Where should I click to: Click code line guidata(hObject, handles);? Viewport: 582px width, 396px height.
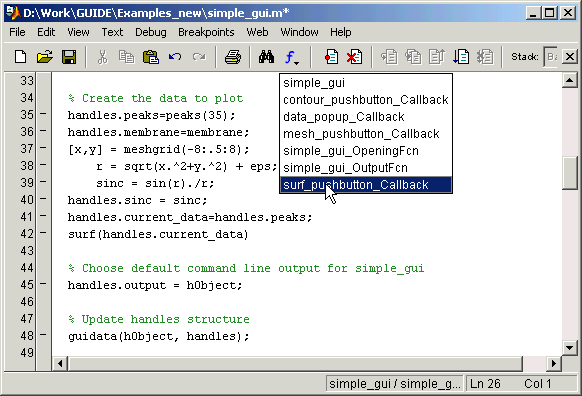(x=158, y=336)
